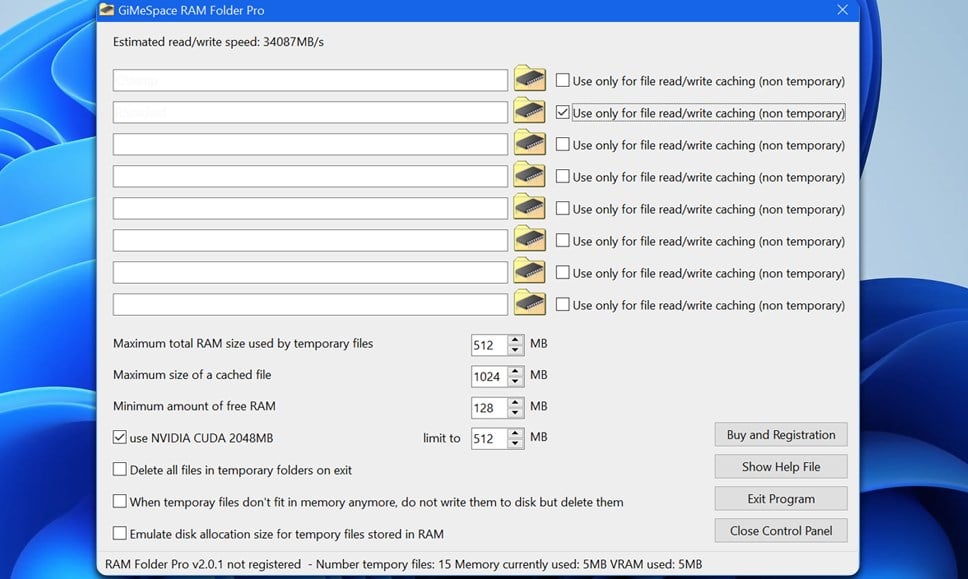Image resolution: width=968 pixels, height=579 pixels.
Task: Increase Minimum amount of free RAM value
Action: (515, 402)
